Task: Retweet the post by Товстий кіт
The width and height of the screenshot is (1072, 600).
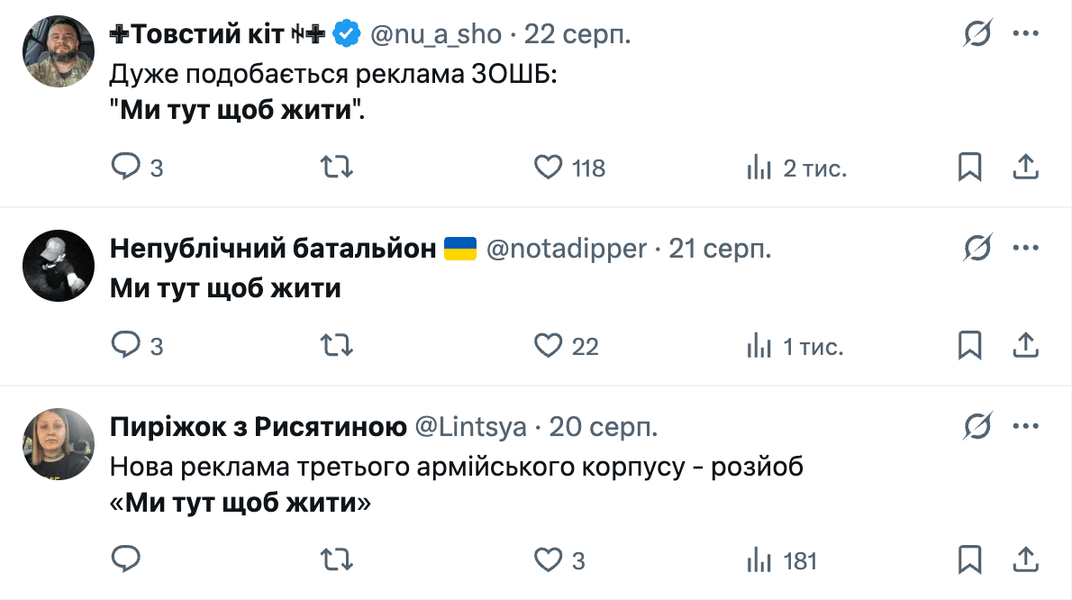Action: click(336, 167)
